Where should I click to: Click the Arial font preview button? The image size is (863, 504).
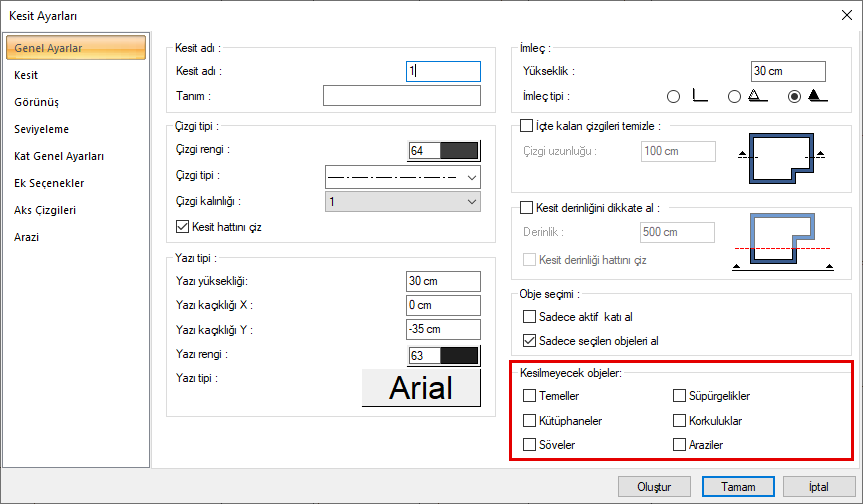coord(421,389)
